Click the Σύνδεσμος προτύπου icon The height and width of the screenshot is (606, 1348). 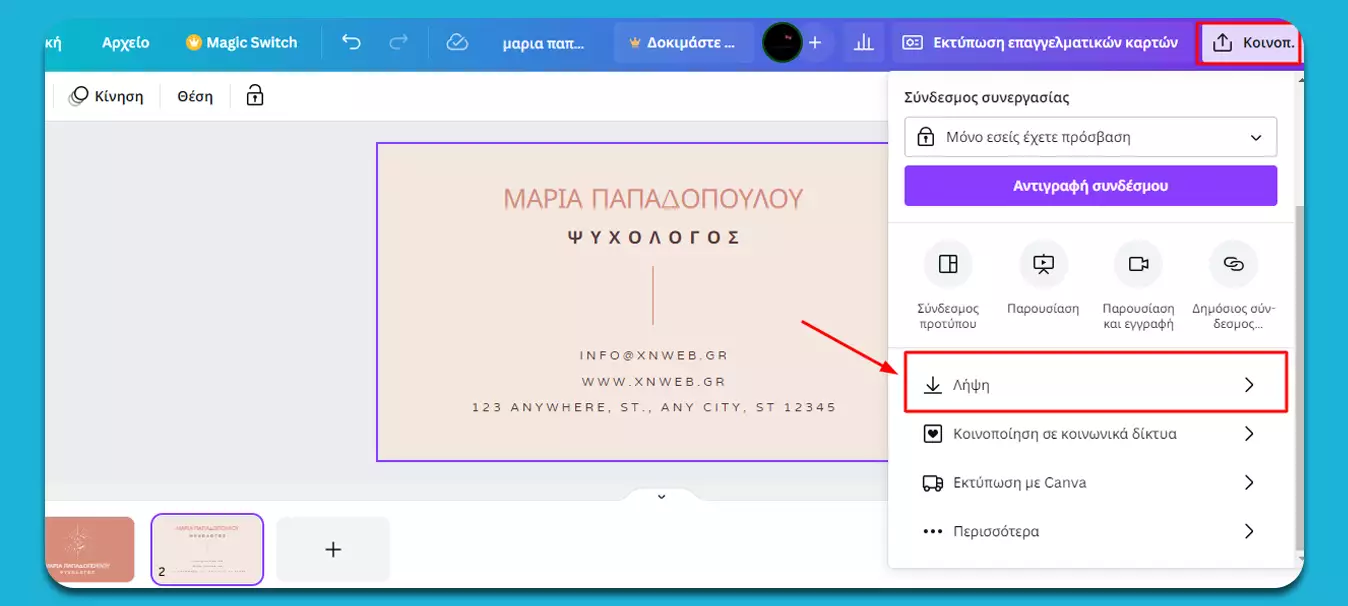coord(948,263)
